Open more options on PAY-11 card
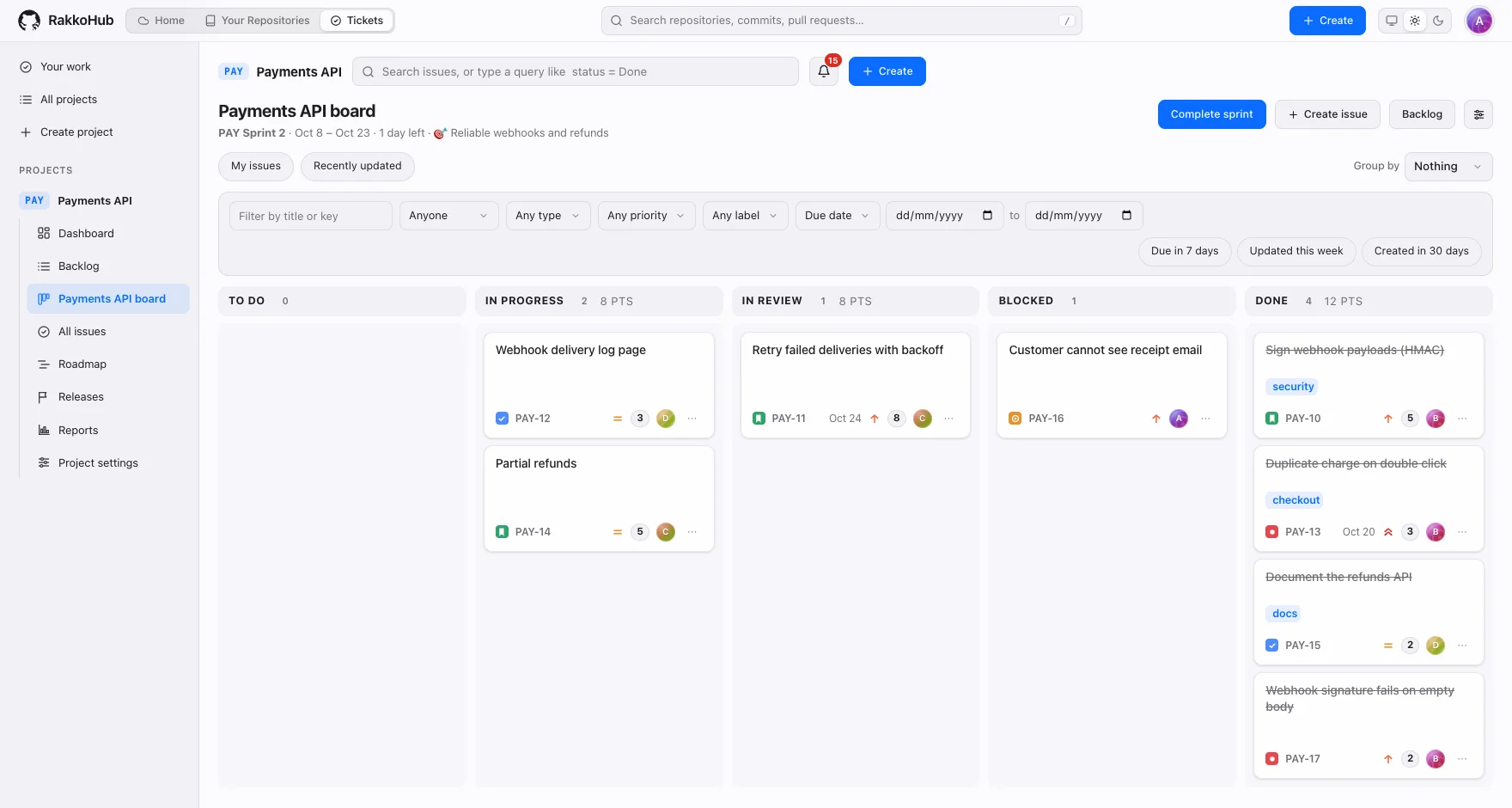This screenshot has height=808, width=1512. tap(949, 419)
